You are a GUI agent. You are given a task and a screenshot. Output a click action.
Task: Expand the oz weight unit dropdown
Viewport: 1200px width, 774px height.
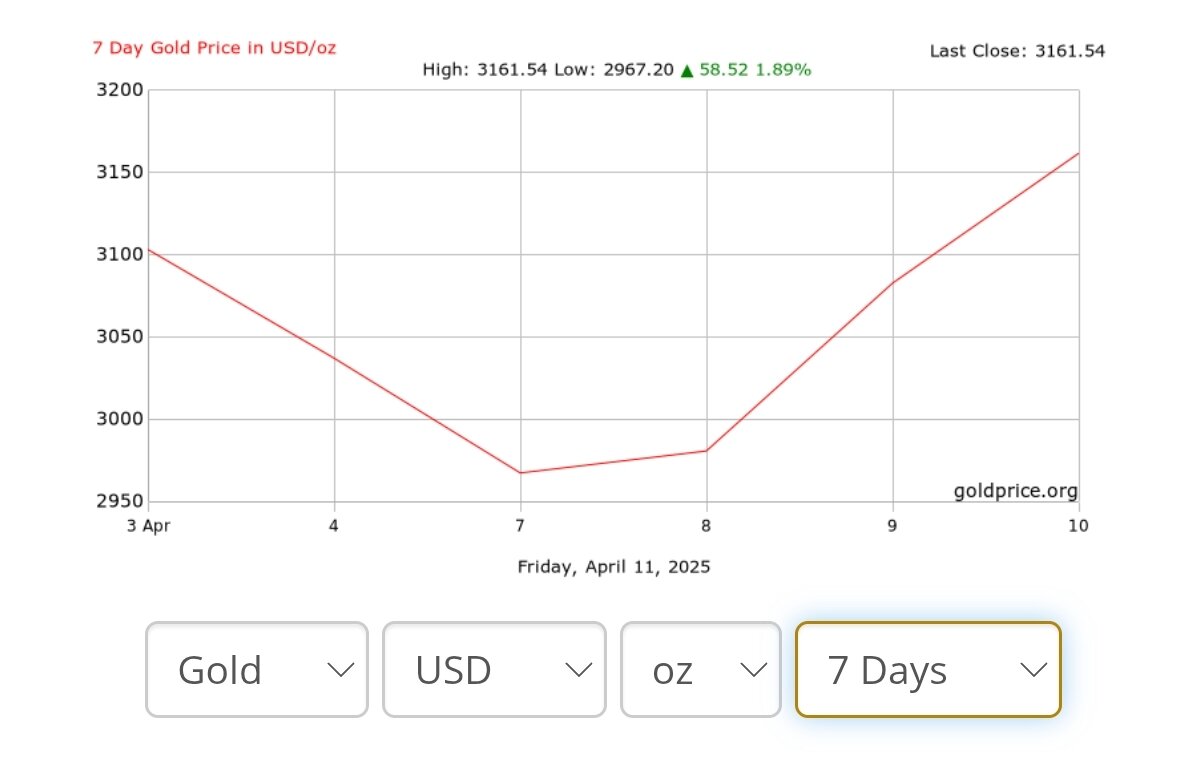(700, 670)
